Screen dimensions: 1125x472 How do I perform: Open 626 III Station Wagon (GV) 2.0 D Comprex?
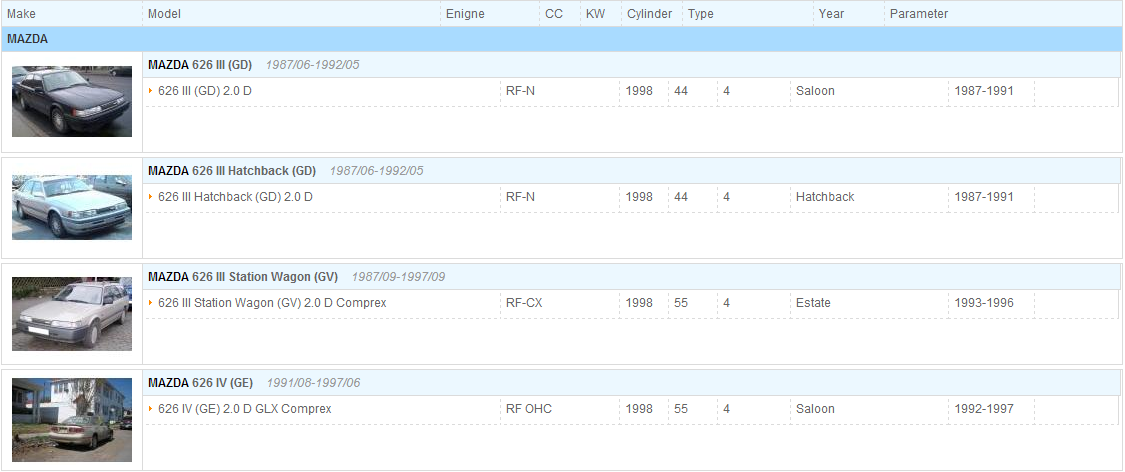(x=272, y=303)
